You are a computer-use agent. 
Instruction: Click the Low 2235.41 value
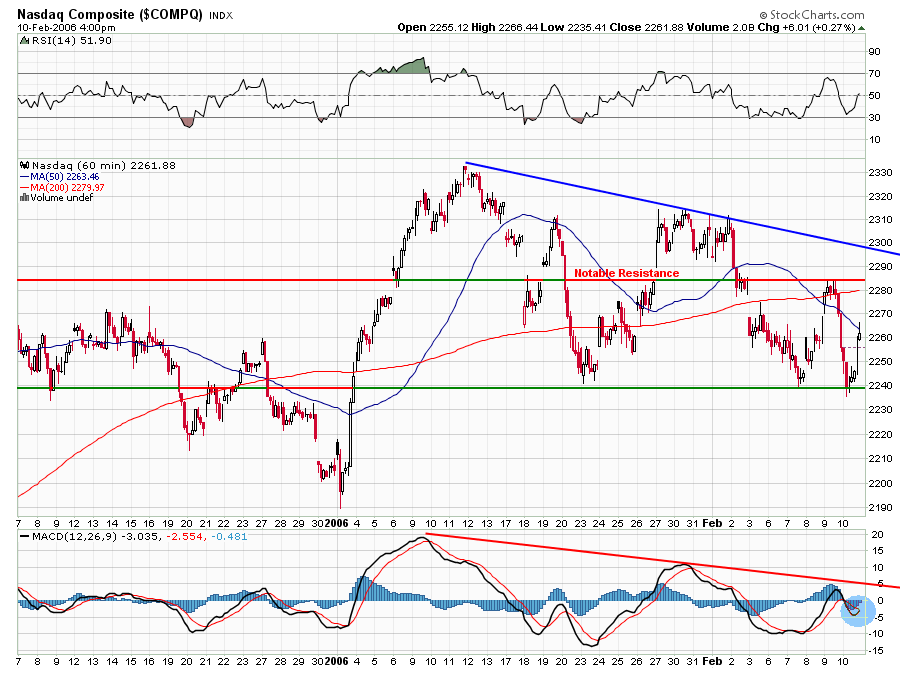[573, 28]
